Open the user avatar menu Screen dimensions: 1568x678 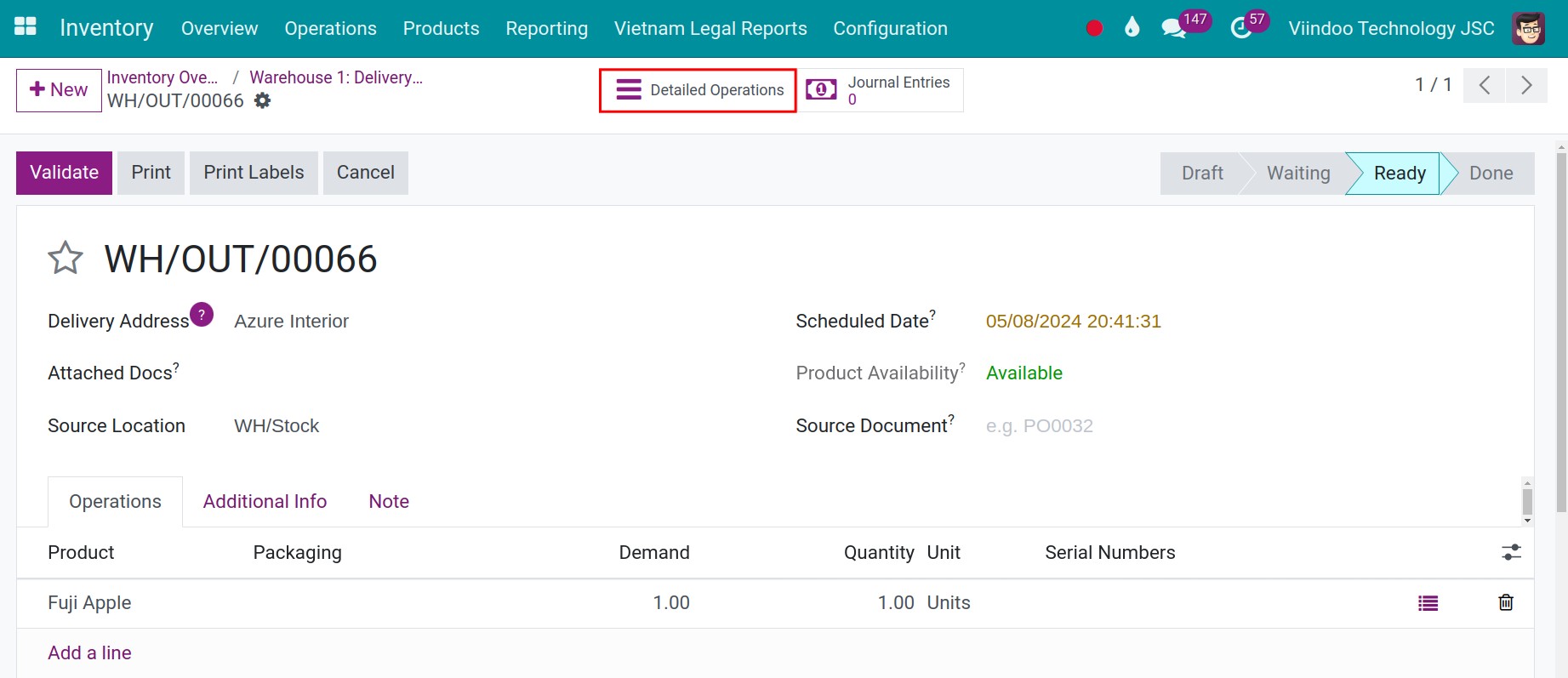pos(1528,28)
